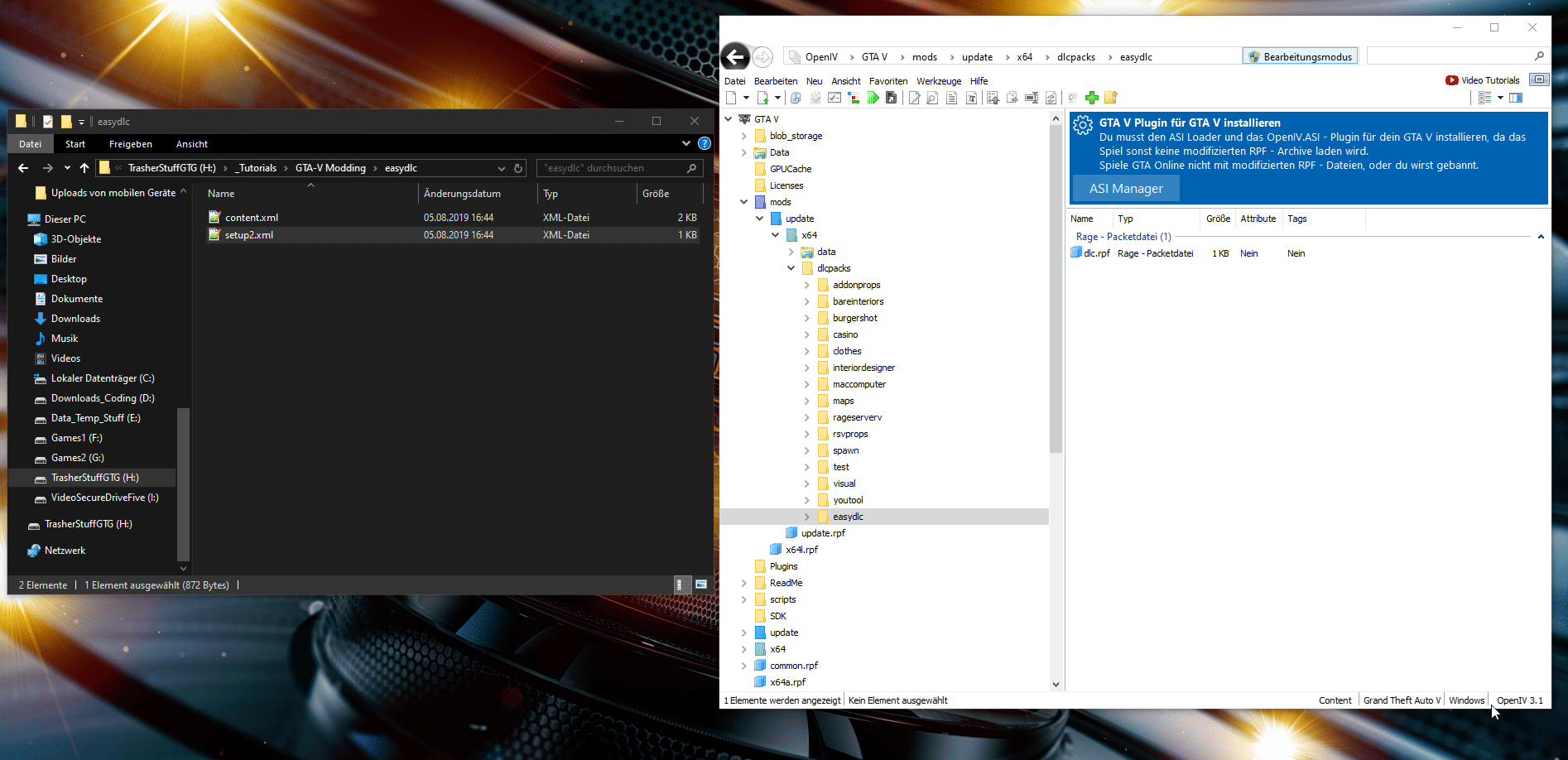Click the new file icon in OpenIV toolbar

pyautogui.click(x=731, y=98)
